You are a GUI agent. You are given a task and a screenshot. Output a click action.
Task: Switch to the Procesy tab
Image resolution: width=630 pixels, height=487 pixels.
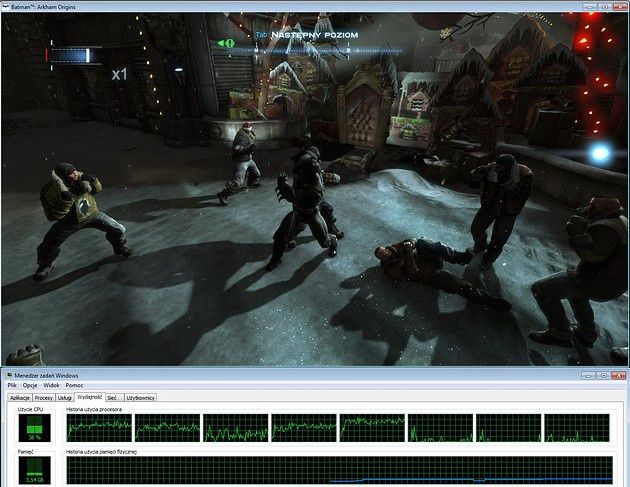click(x=44, y=398)
